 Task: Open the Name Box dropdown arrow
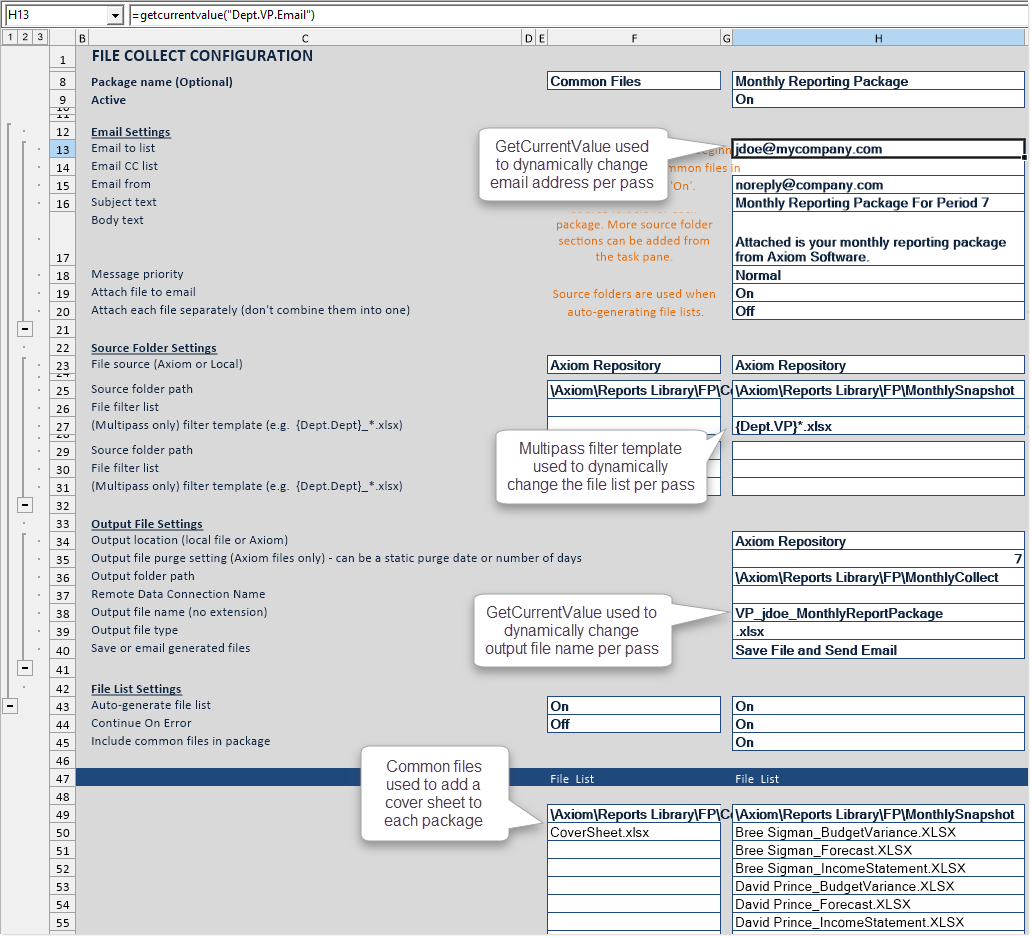(x=114, y=16)
